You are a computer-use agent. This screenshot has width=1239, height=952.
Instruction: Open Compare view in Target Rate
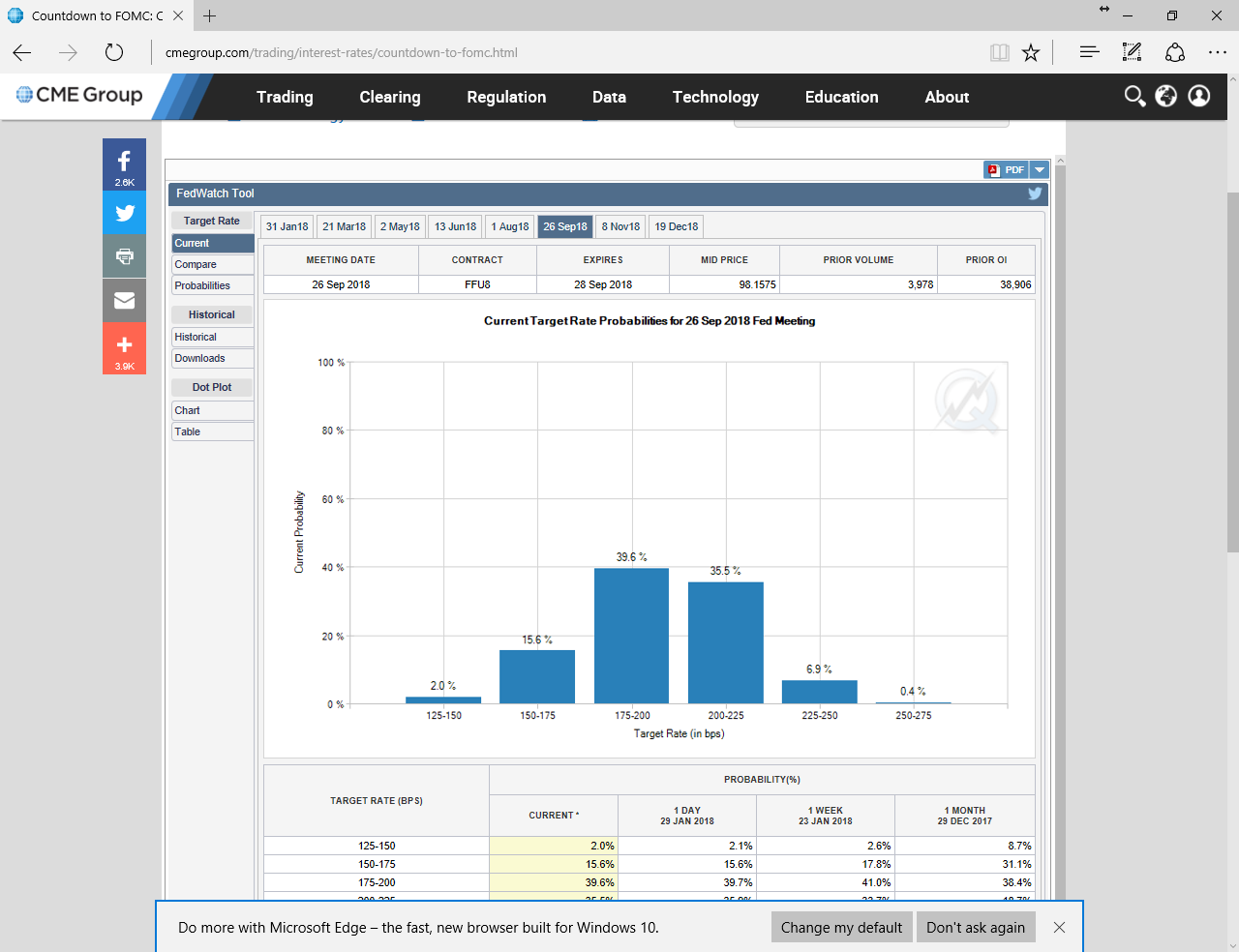(196, 264)
